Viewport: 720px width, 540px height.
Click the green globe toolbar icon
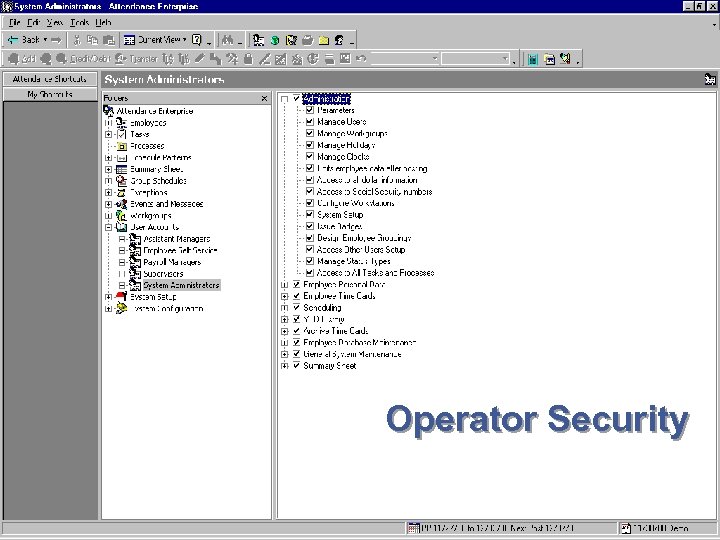[275, 40]
